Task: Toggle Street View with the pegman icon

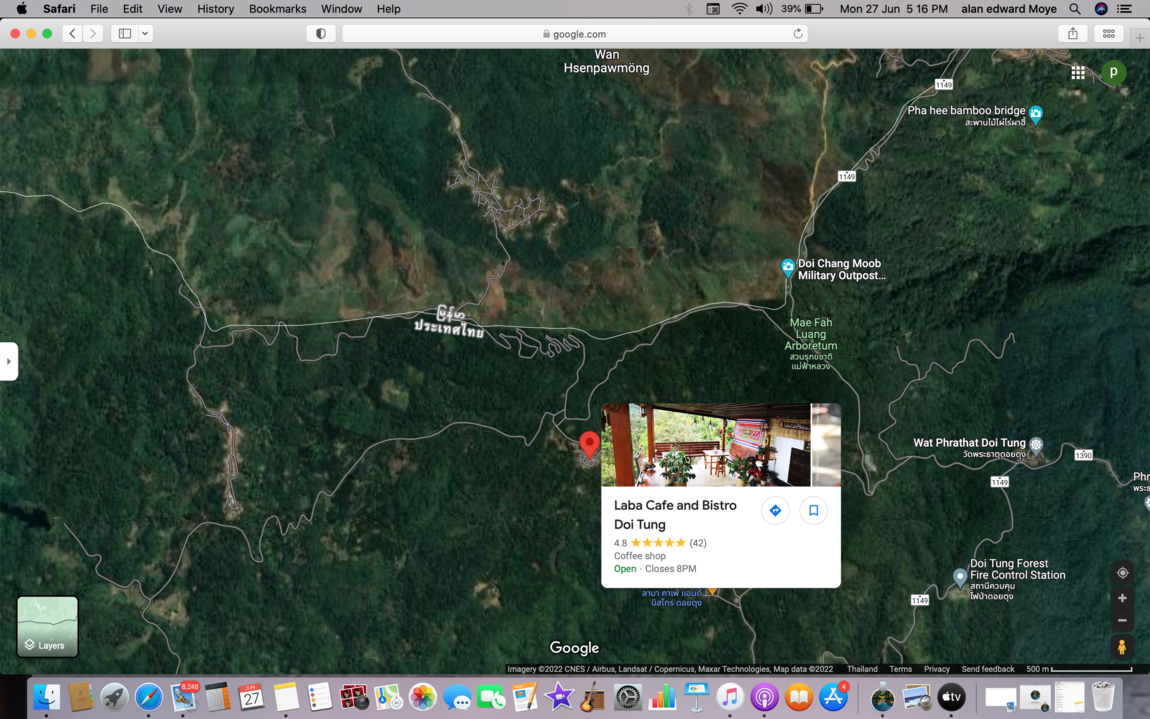Action: (x=1122, y=646)
